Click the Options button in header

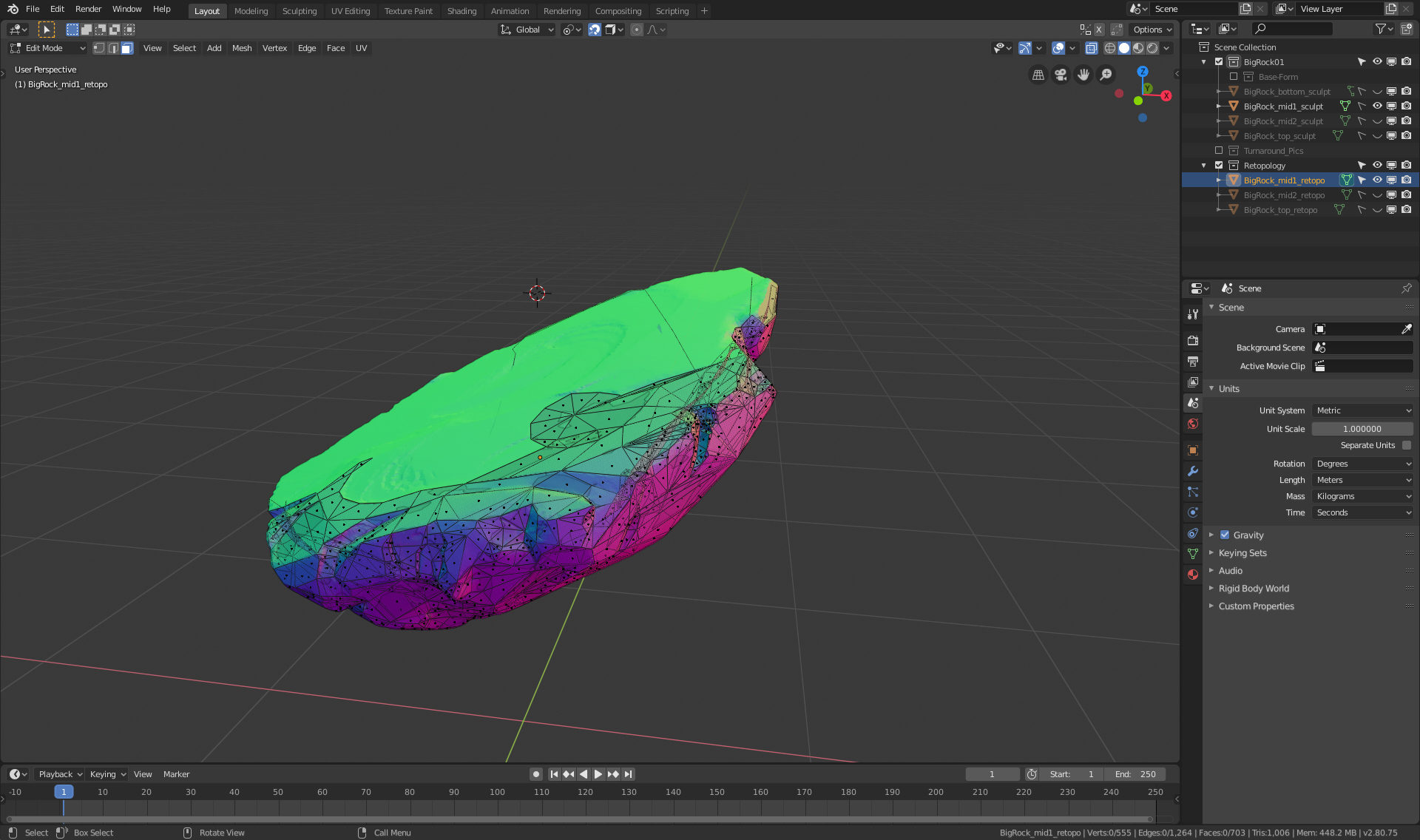coord(1152,30)
